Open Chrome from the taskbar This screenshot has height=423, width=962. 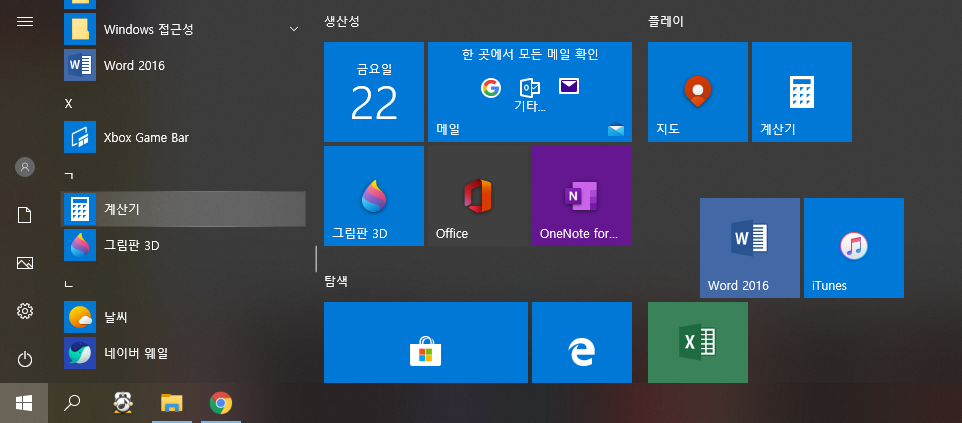tap(221, 403)
